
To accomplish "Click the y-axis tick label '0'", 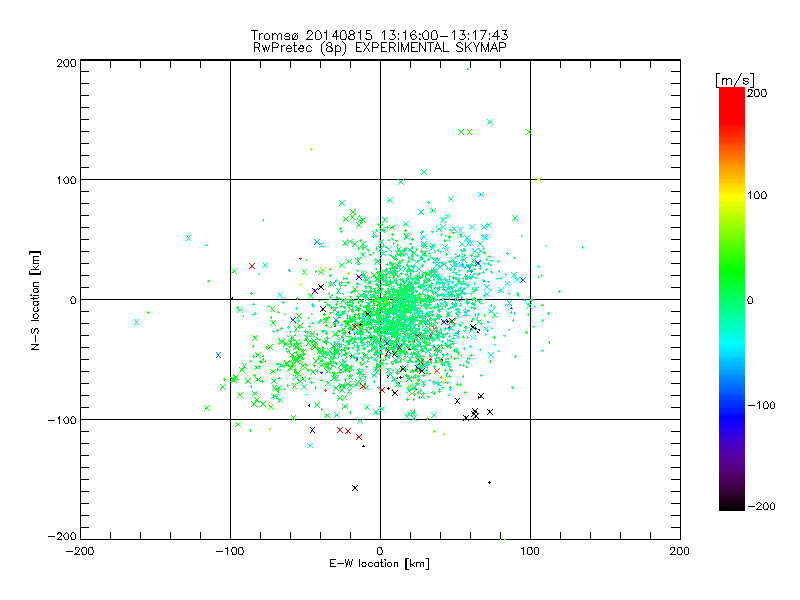I will 73,300.
